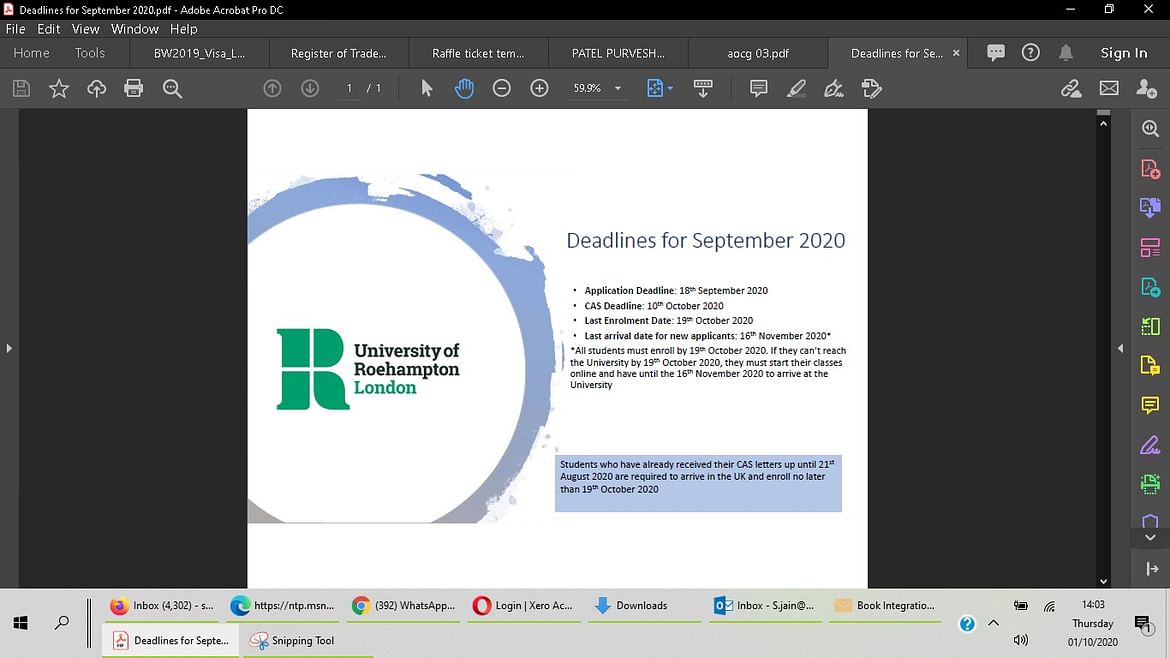Click the document scrollbar up arrow

click(1104, 124)
